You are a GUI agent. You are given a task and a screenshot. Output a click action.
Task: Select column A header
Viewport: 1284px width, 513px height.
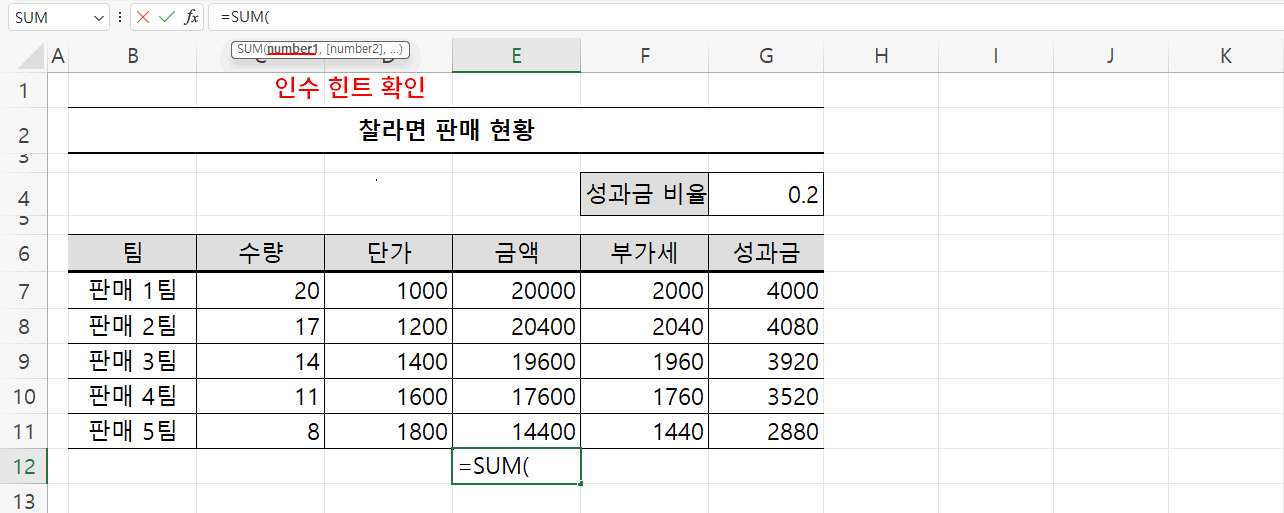click(x=58, y=56)
